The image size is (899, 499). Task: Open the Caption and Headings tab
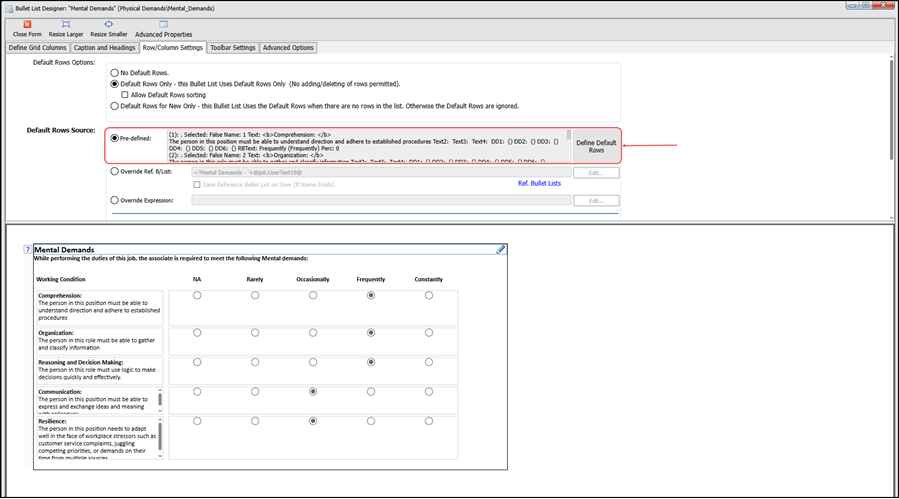point(104,48)
